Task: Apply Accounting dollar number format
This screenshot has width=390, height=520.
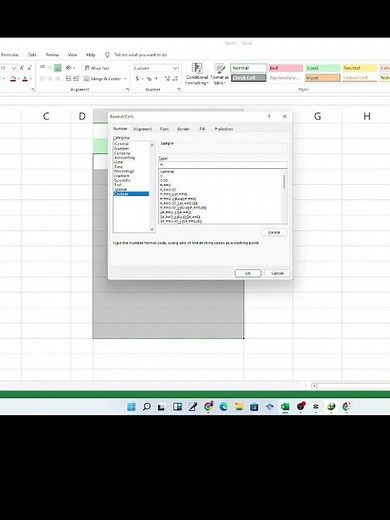Action: click(x=137, y=79)
